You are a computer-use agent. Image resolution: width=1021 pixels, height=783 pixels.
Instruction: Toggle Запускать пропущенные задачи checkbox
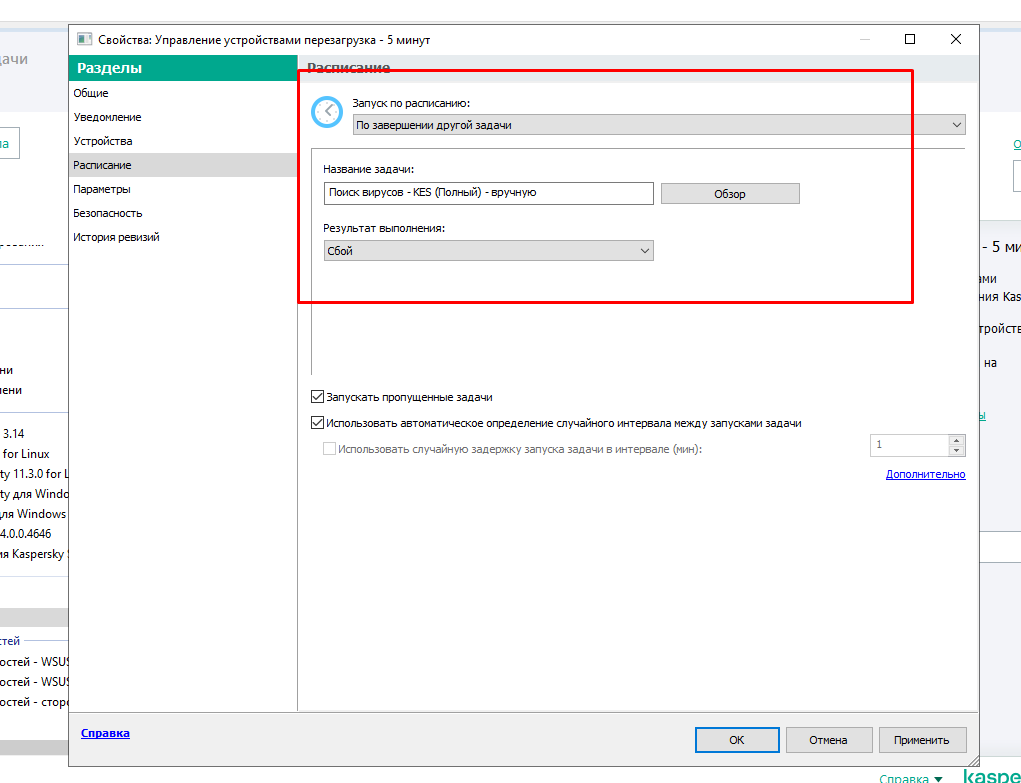(318, 397)
